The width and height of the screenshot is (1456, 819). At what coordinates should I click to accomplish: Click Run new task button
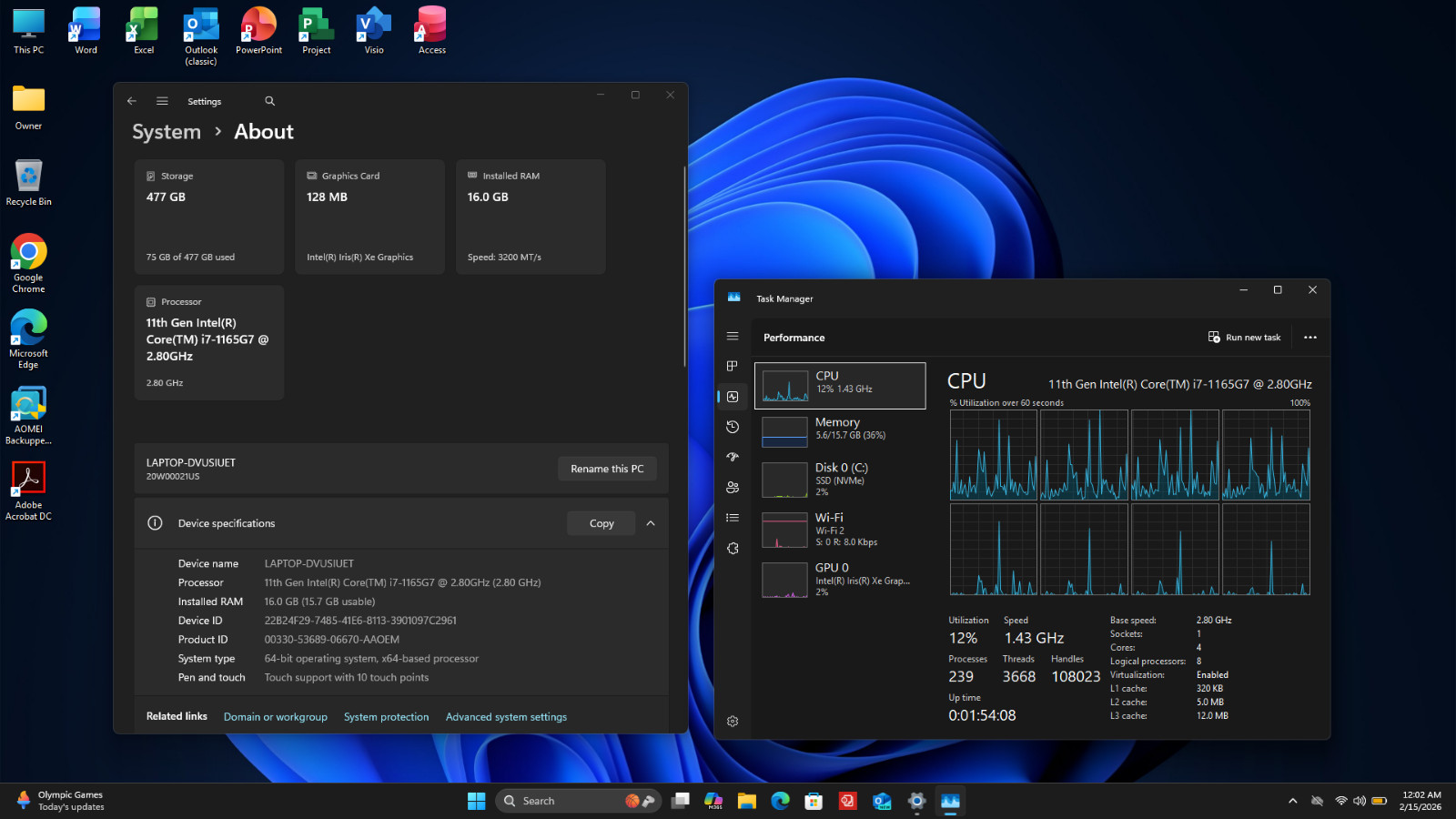tap(1244, 338)
